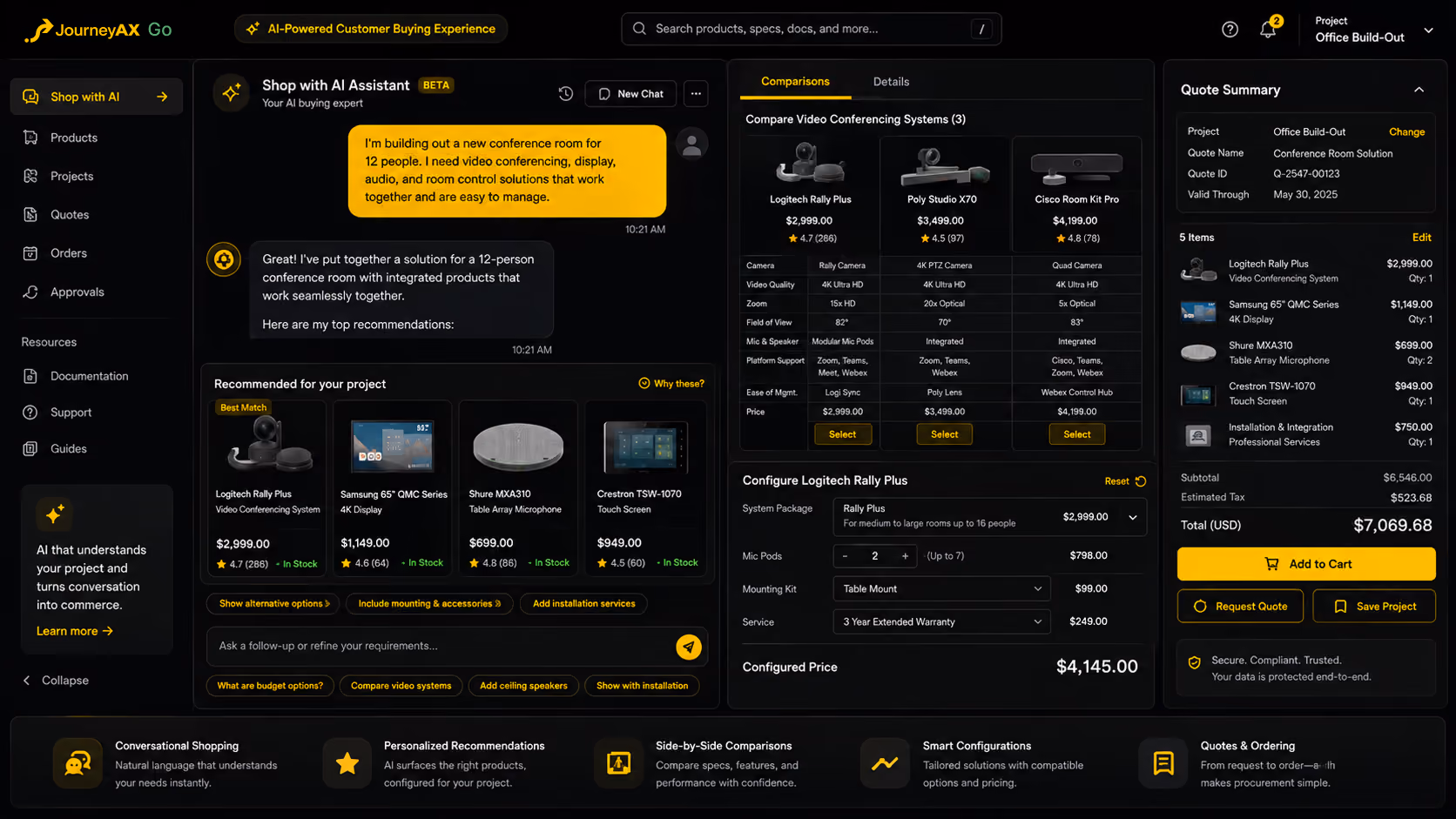Screen dimensions: 1456x819
Task: Select the Poly Studio X70 system
Action: (x=945, y=434)
